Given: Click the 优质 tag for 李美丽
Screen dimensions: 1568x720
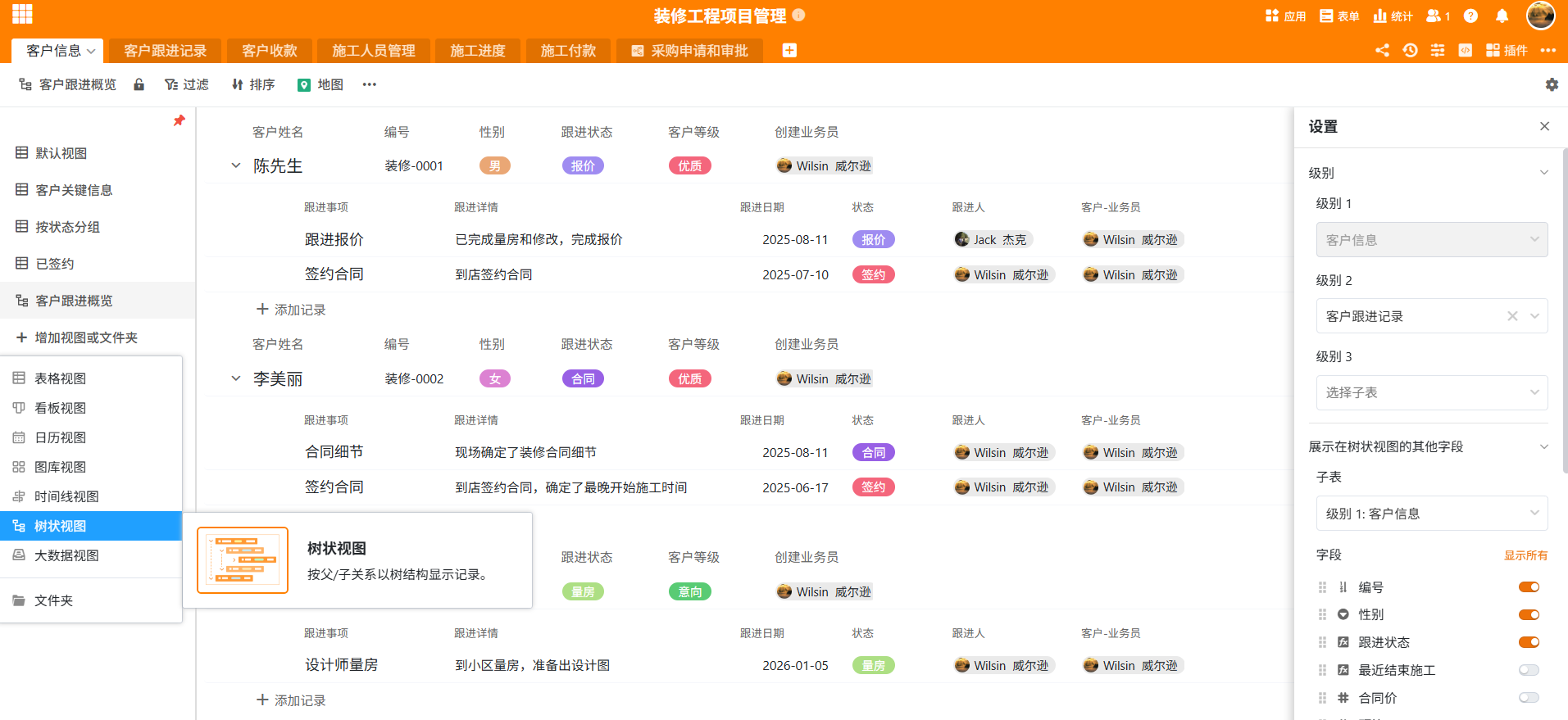Looking at the screenshot, I should (689, 378).
